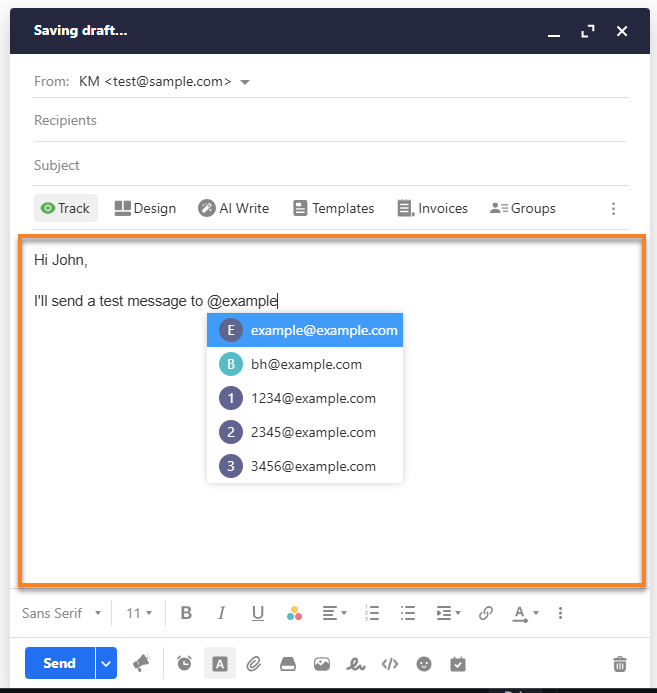Attach a file with paperclip icon
657x693 pixels.
pos(254,664)
